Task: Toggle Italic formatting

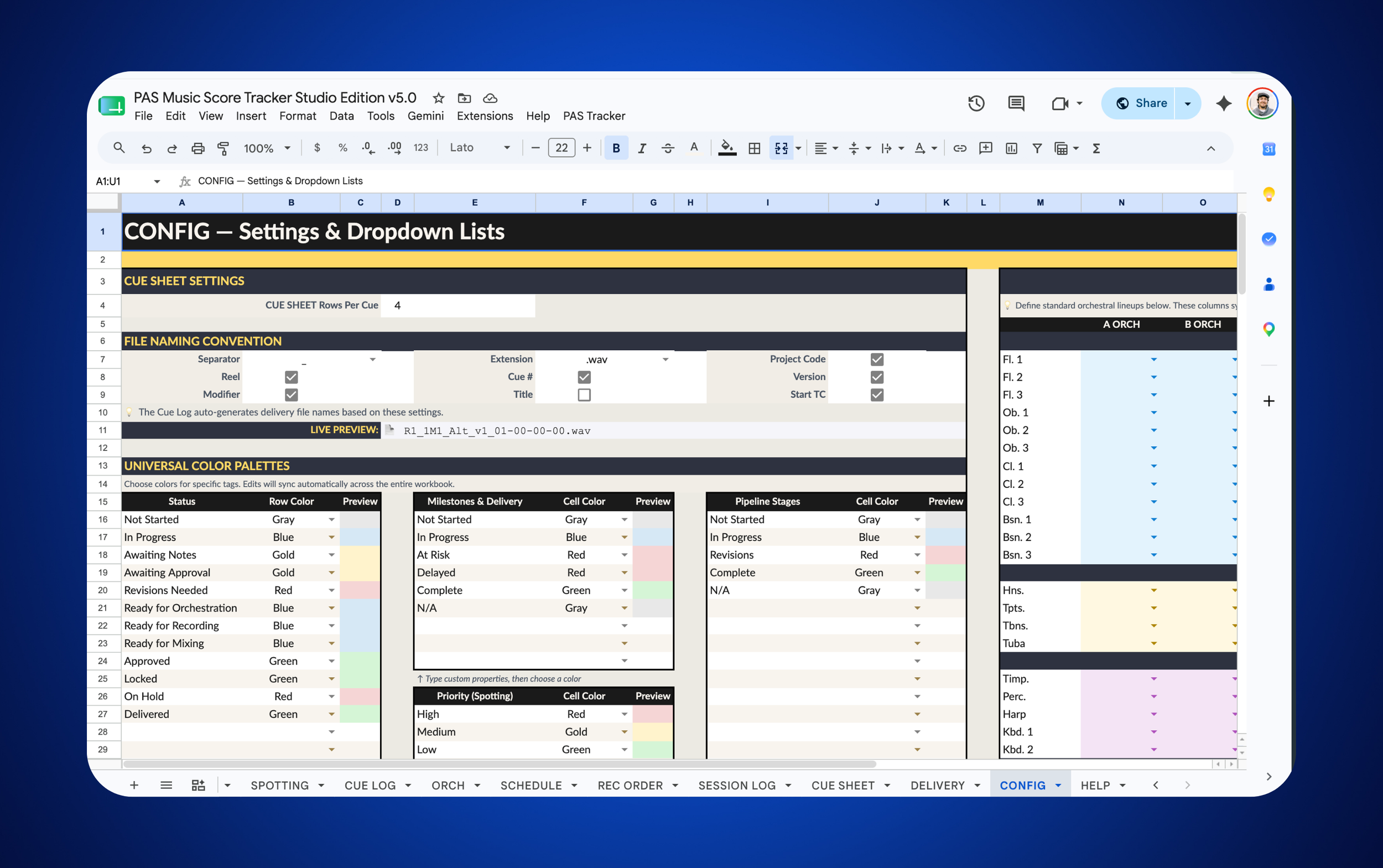Action: (x=642, y=148)
